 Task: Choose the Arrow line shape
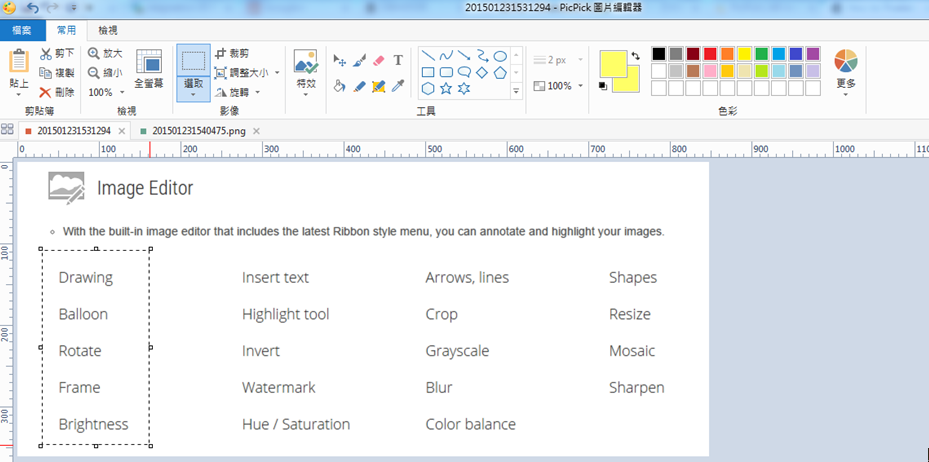pos(464,56)
